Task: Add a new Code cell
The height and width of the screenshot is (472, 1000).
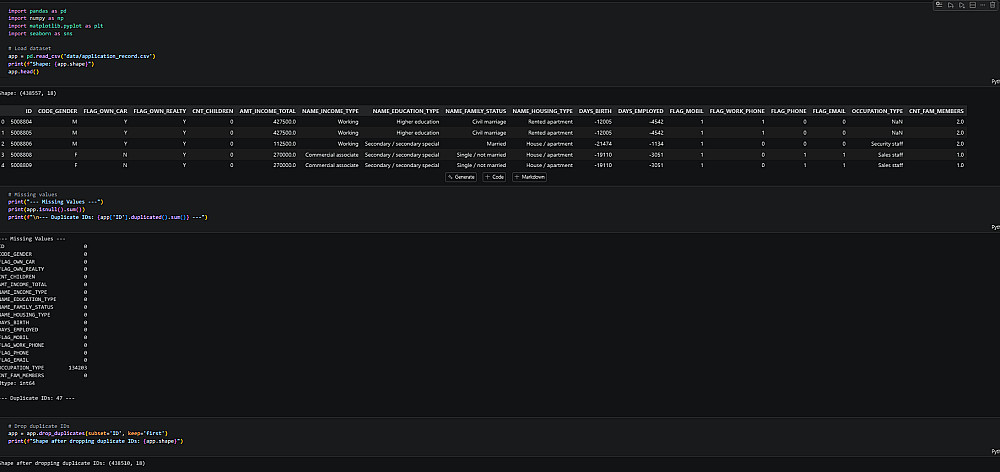Action: tap(495, 177)
